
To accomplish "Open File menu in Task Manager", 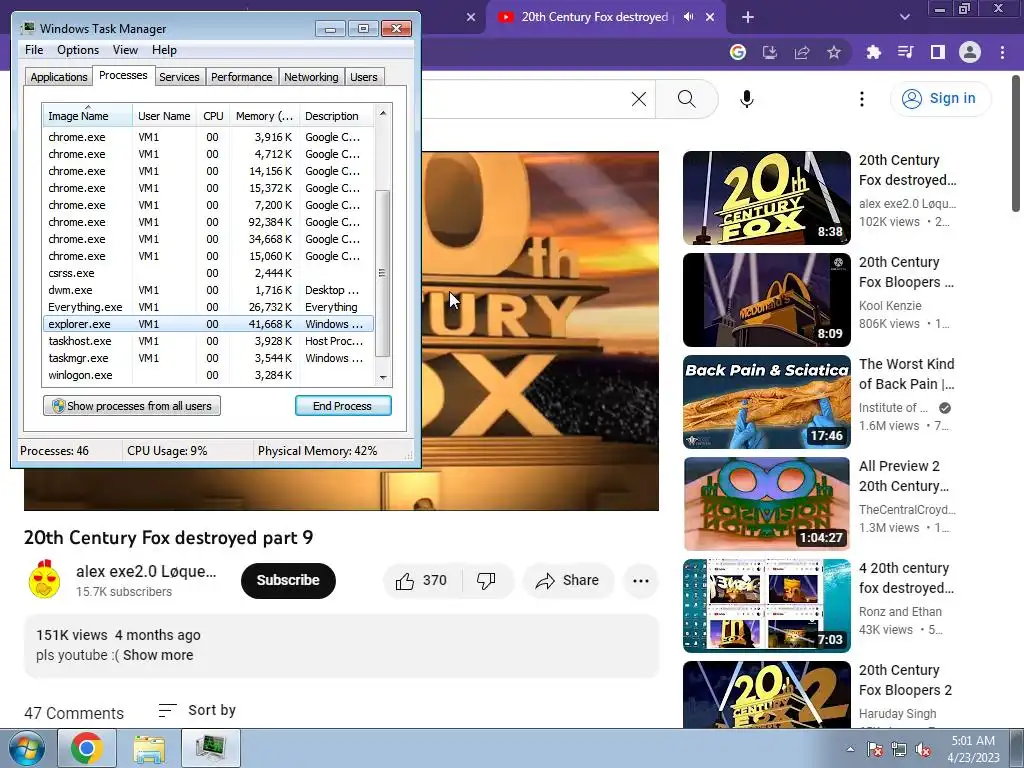I will 34,50.
